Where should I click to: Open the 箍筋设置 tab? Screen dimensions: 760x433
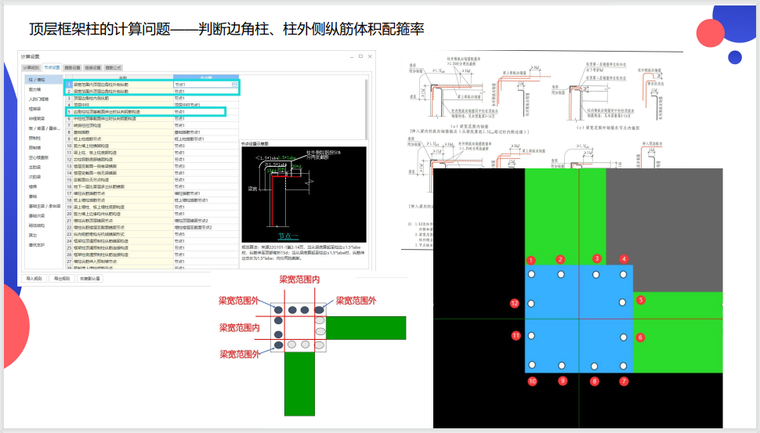point(73,68)
